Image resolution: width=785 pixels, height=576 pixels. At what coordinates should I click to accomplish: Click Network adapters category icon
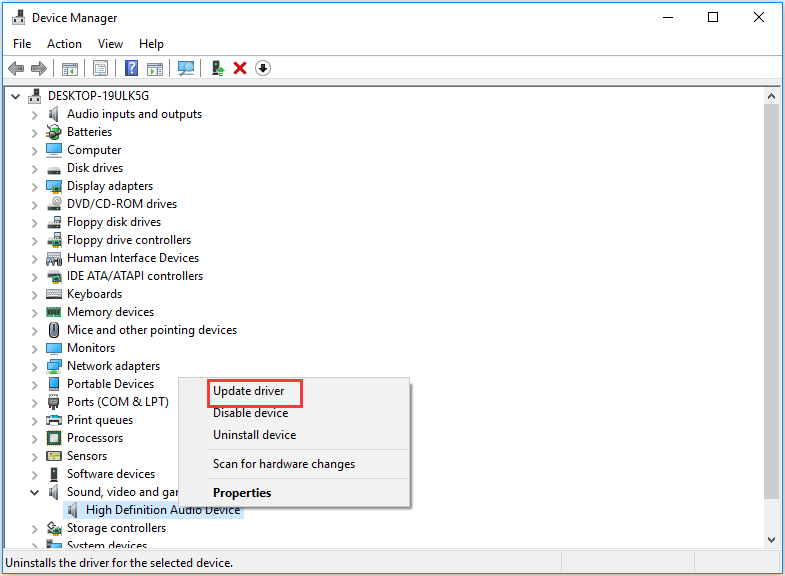54,366
